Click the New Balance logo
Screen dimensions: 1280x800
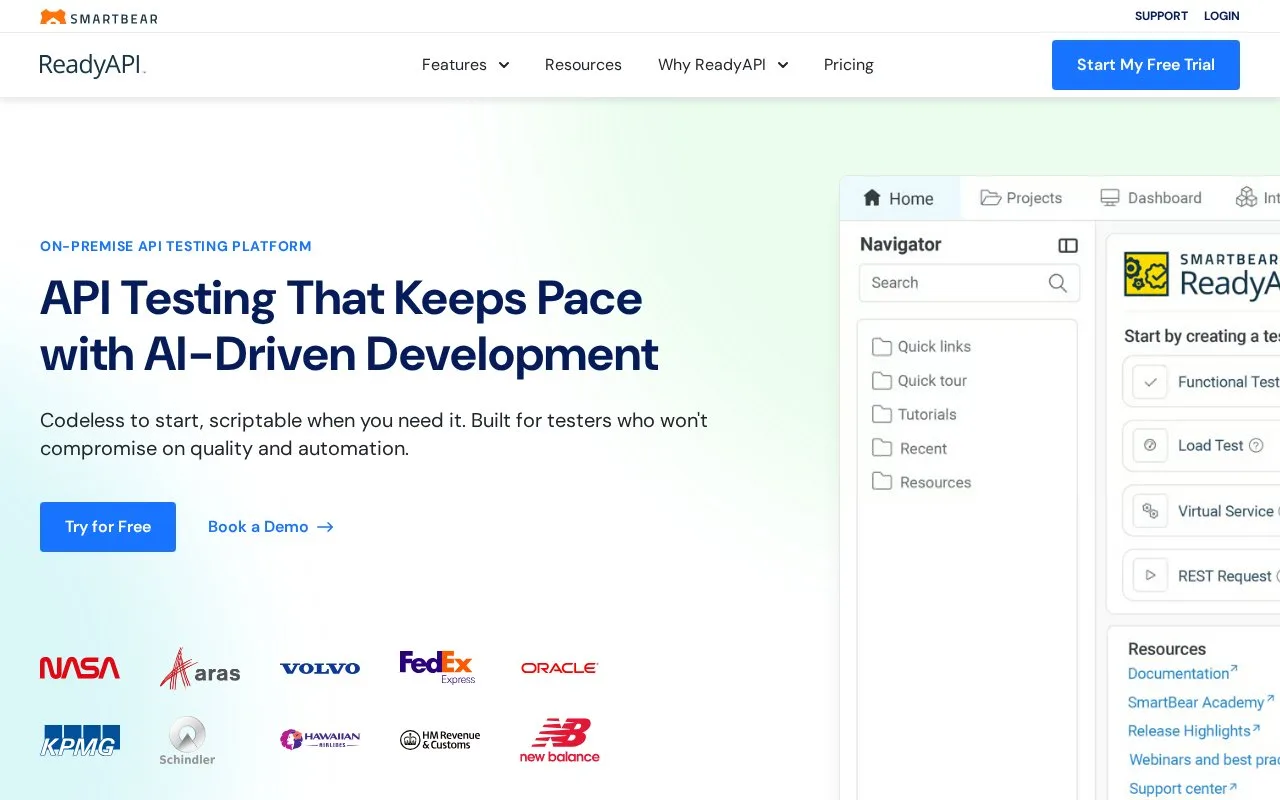click(x=560, y=740)
